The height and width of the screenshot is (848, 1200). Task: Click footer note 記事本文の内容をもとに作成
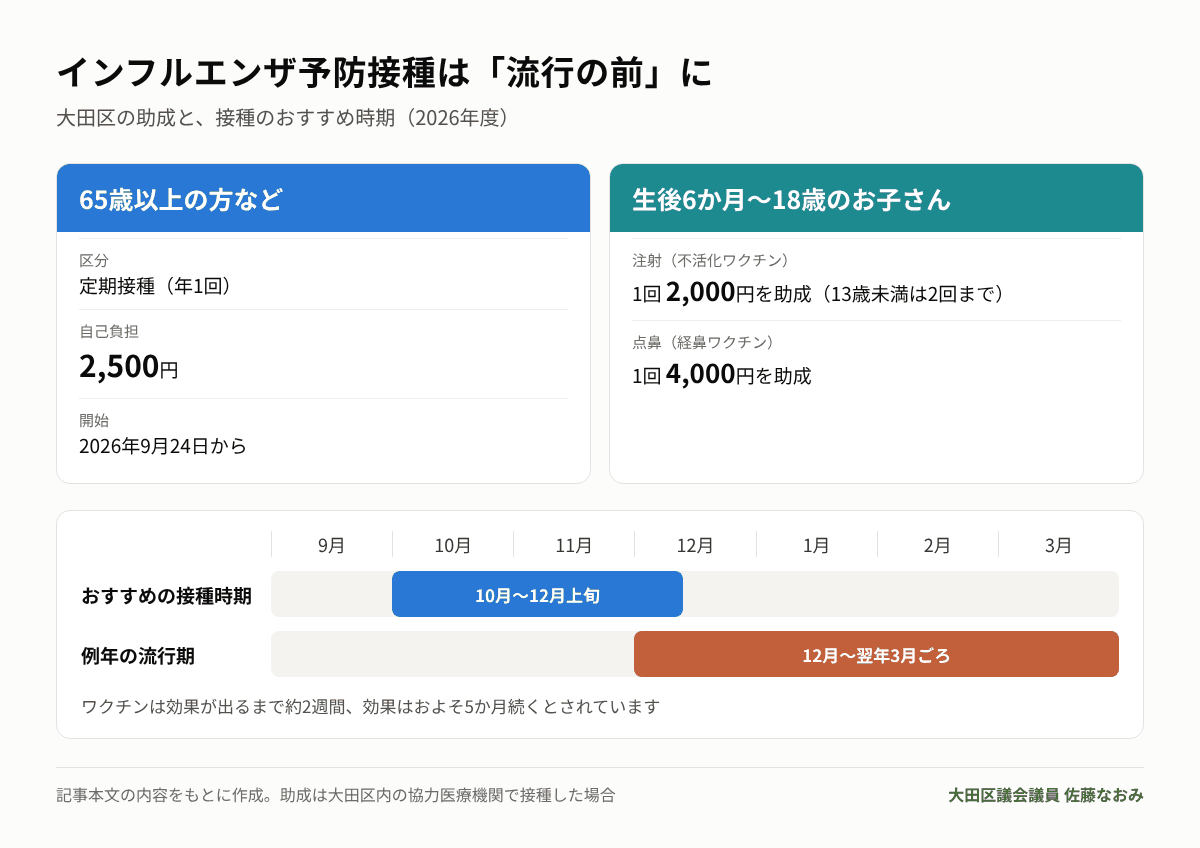point(336,795)
